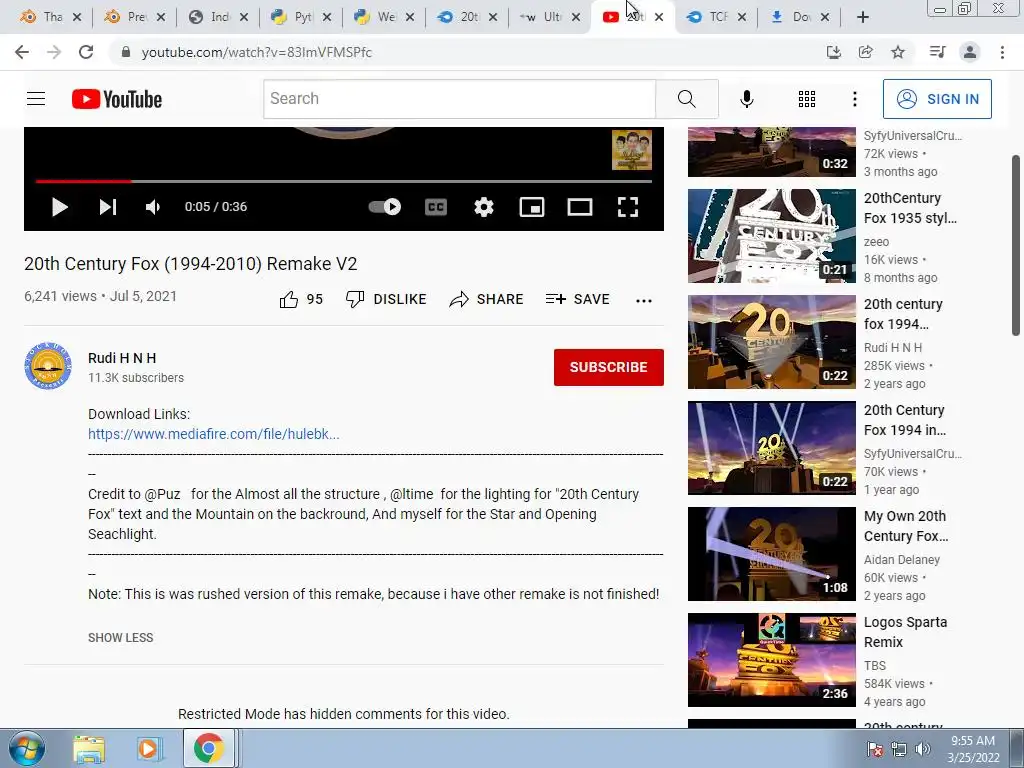Open 20th century fox 1994 by Rudi thumbnail
The image size is (1024, 768).
tap(771, 342)
